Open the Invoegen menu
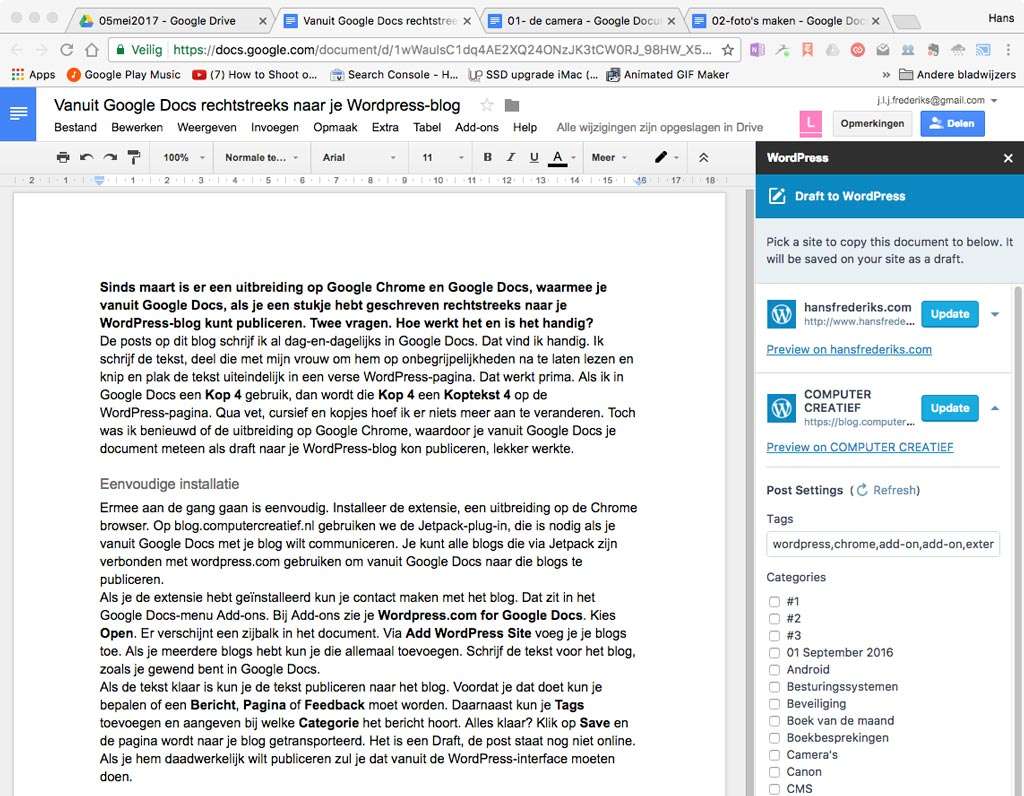The image size is (1024, 796). pyautogui.click(x=274, y=127)
